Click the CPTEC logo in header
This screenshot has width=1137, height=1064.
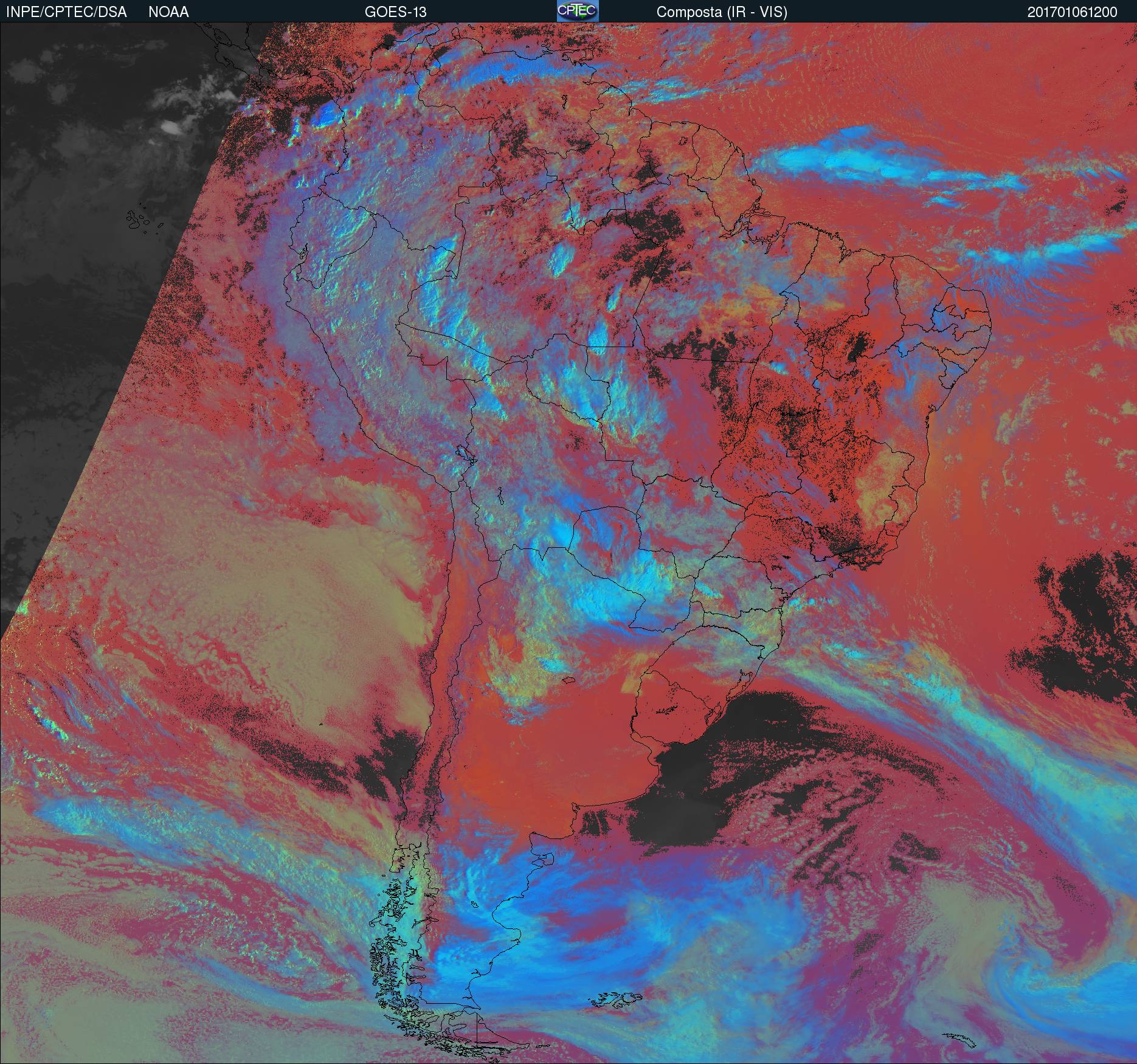(x=578, y=11)
